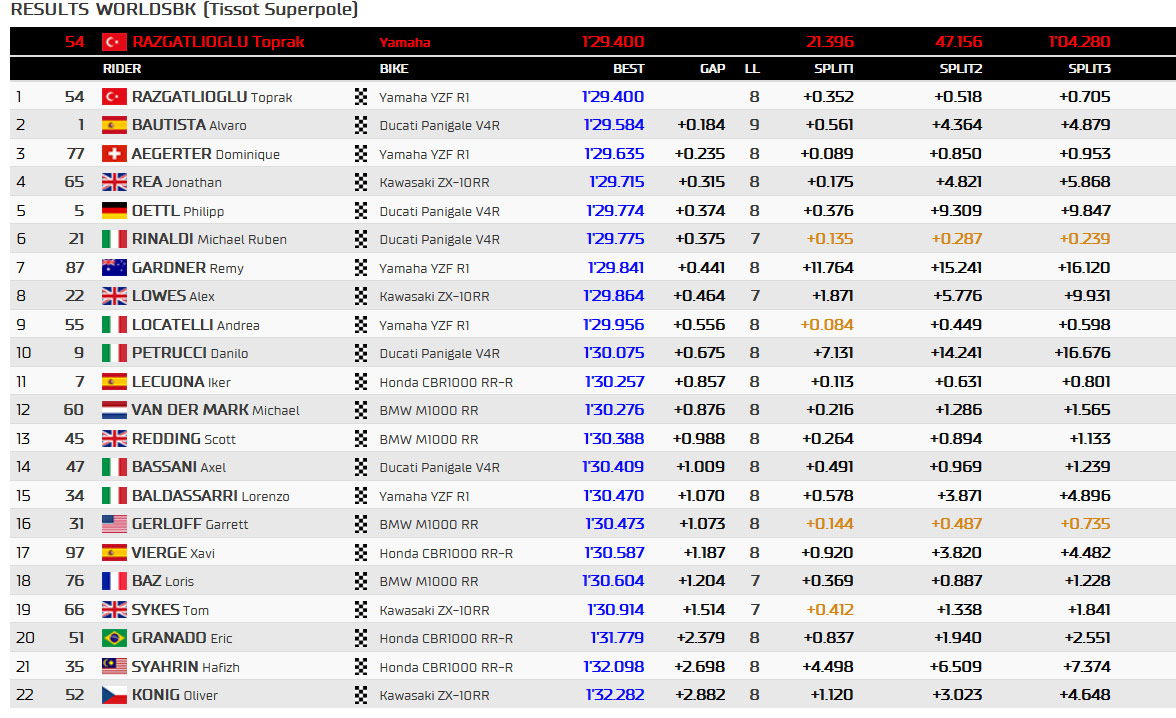Click Dutch flag next to VAN DER MARK
This screenshot has width=1176, height=718.
(114, 410)
